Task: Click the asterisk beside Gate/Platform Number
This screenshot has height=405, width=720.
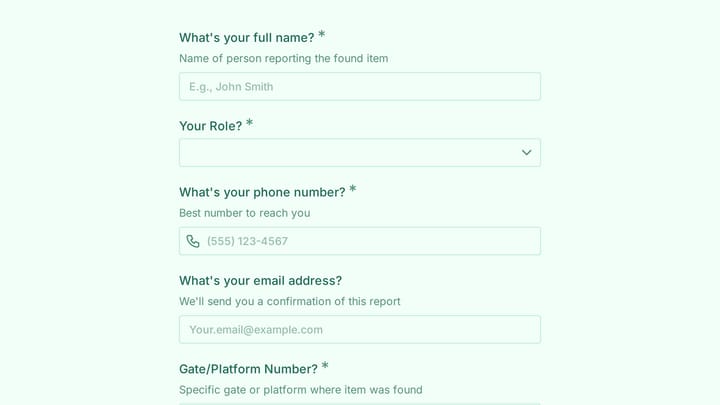Action: pos(325,366)
